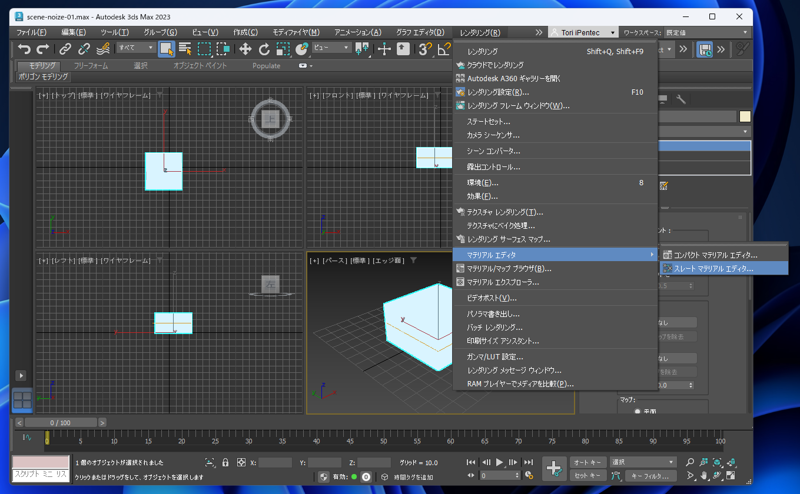This screenshot has width=800, height=494.
Task: Choose Compact Material Editor from submenu
Action: (724, 255)
